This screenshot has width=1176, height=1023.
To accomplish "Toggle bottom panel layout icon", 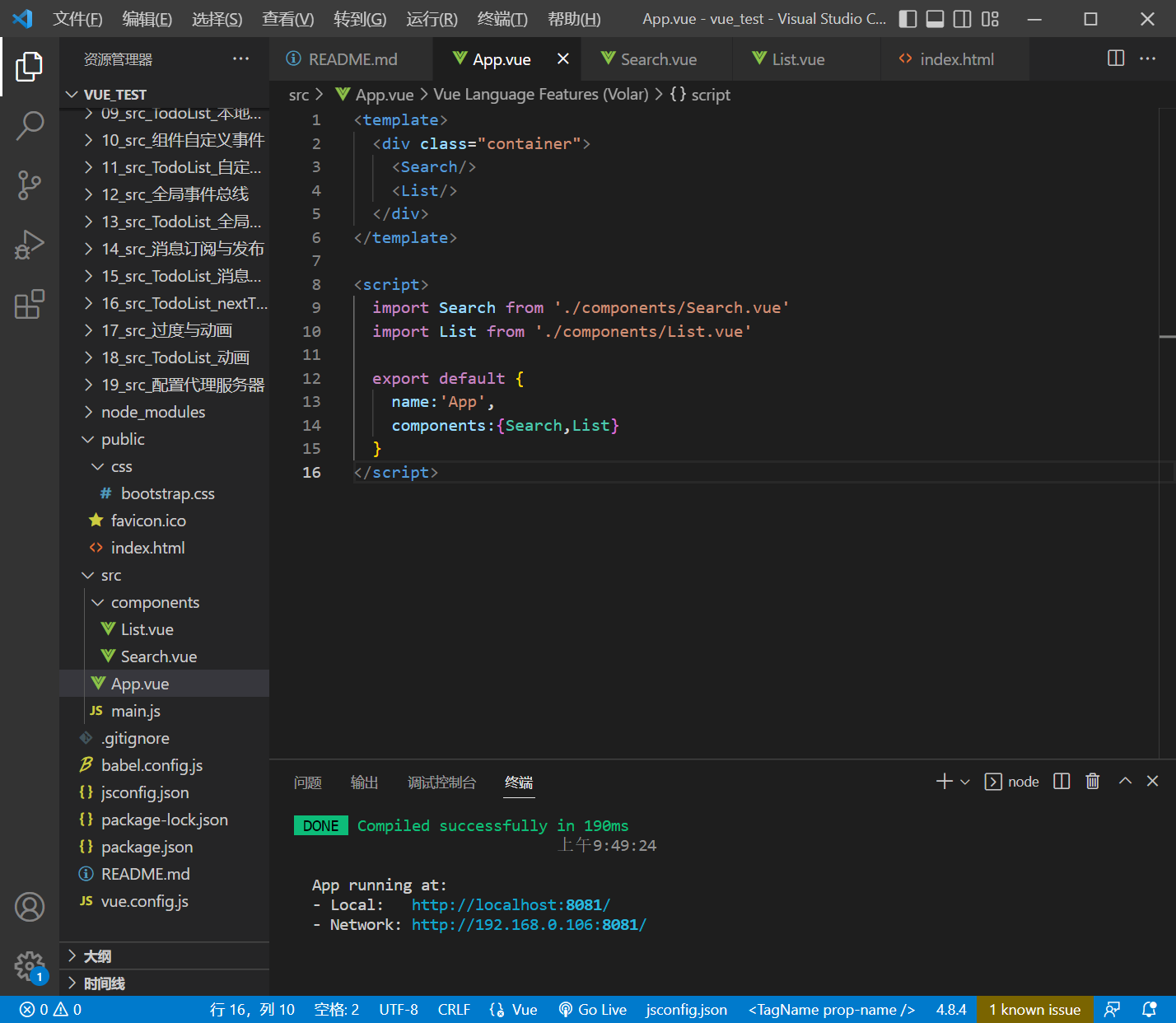I will coord(935,19).
